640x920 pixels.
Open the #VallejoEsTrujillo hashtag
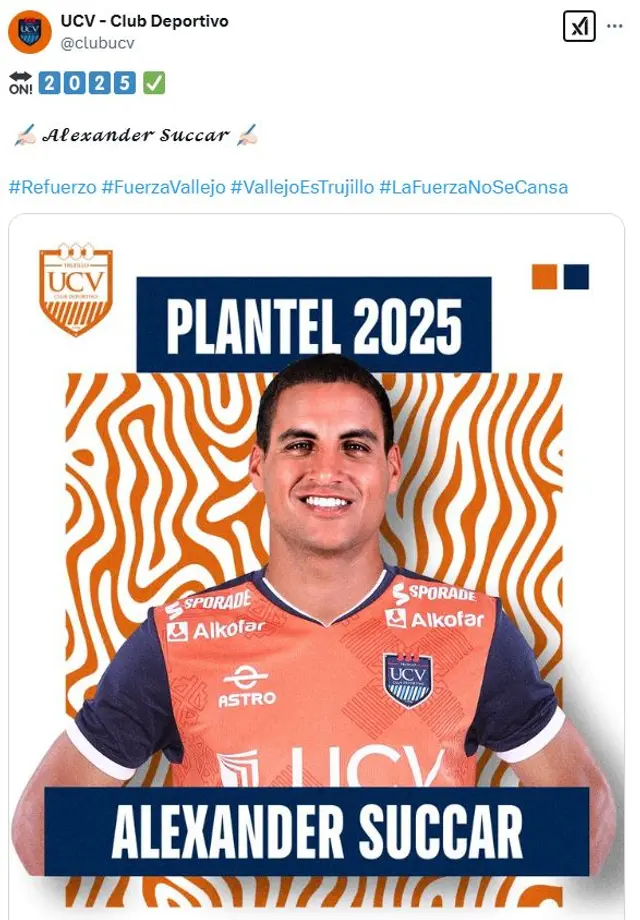click(302, 187)
